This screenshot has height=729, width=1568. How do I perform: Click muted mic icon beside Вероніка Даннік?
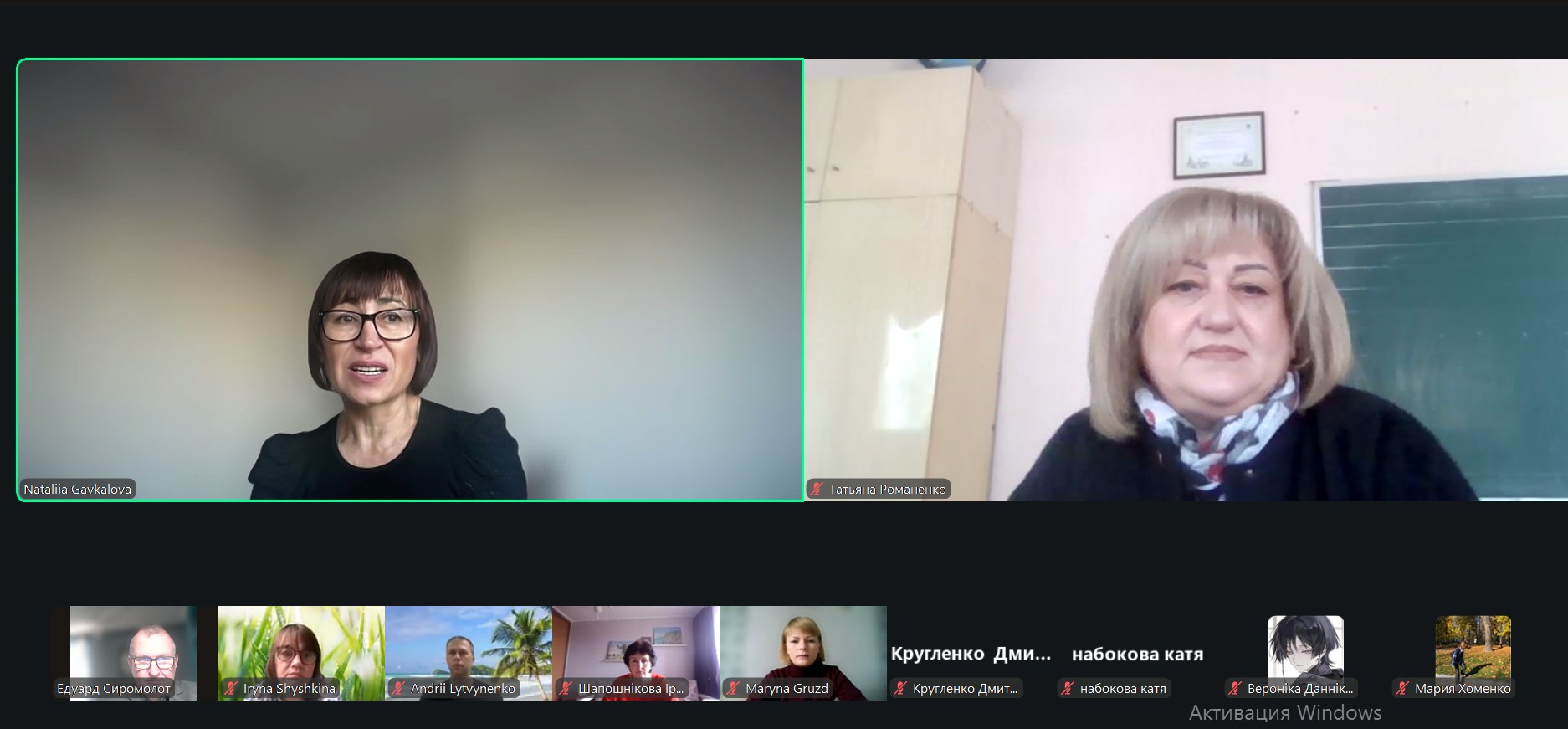click(x=1235, y=689)
